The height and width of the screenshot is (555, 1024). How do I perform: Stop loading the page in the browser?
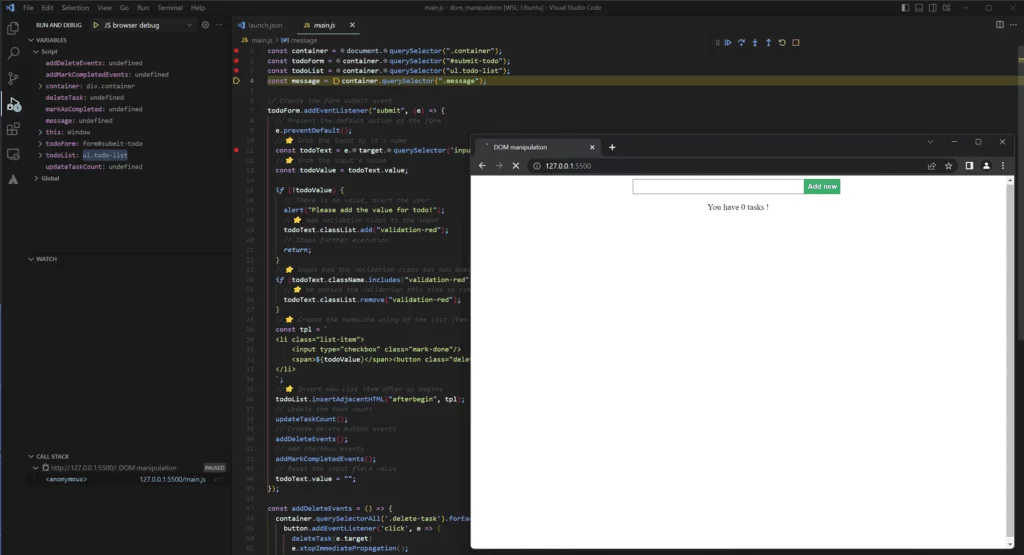(x=516, y=166)
